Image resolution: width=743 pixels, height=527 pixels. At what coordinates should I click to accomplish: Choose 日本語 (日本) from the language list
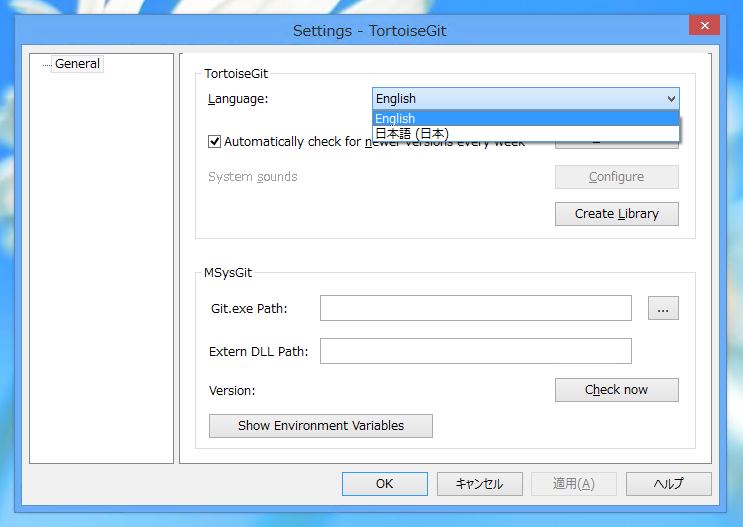526,134
